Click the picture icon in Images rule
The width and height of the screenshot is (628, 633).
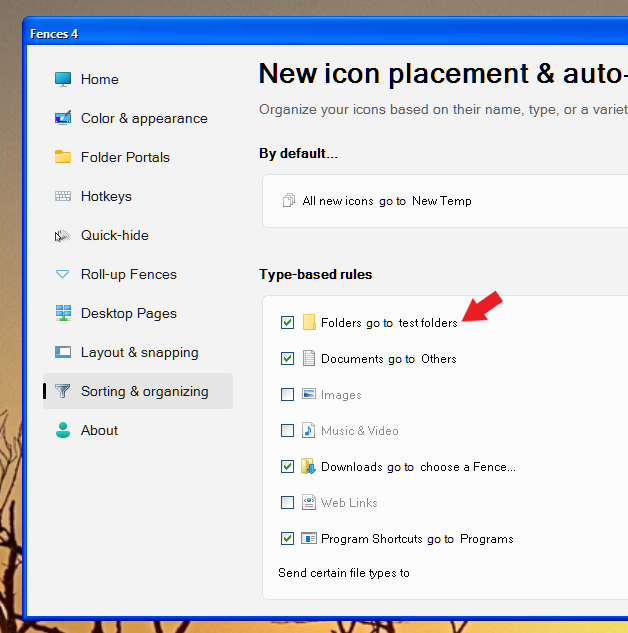click(x=309, y=394)
